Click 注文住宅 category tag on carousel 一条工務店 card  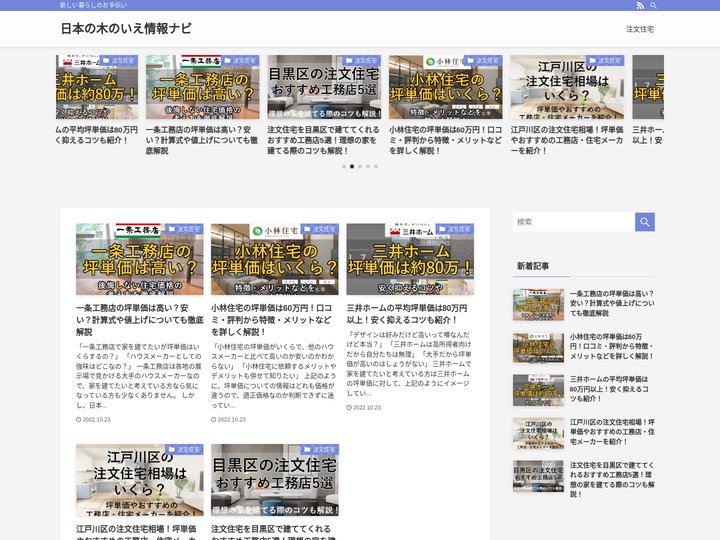coord(240,60)
